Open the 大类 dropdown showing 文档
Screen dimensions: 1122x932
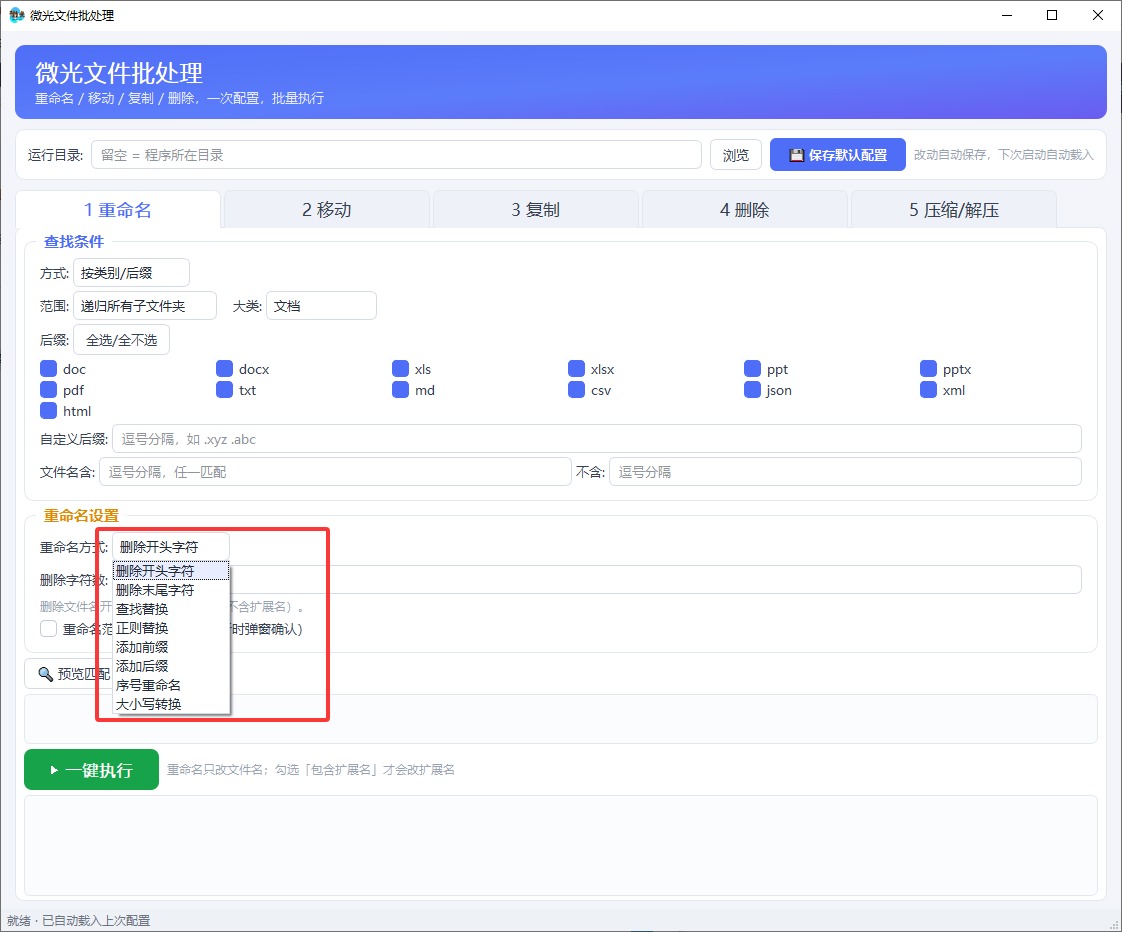coord(321,306)
